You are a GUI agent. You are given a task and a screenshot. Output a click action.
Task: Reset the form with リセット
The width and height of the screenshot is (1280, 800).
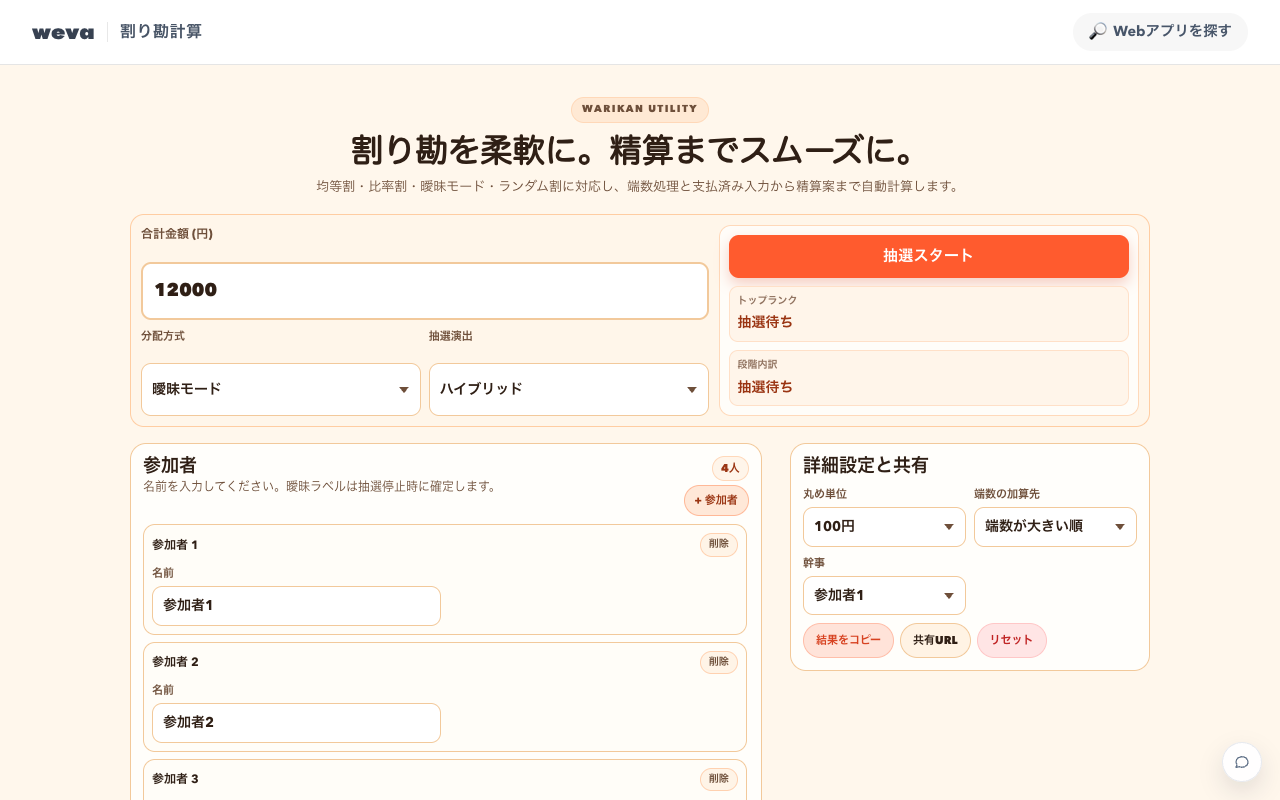pos(1011,640)
